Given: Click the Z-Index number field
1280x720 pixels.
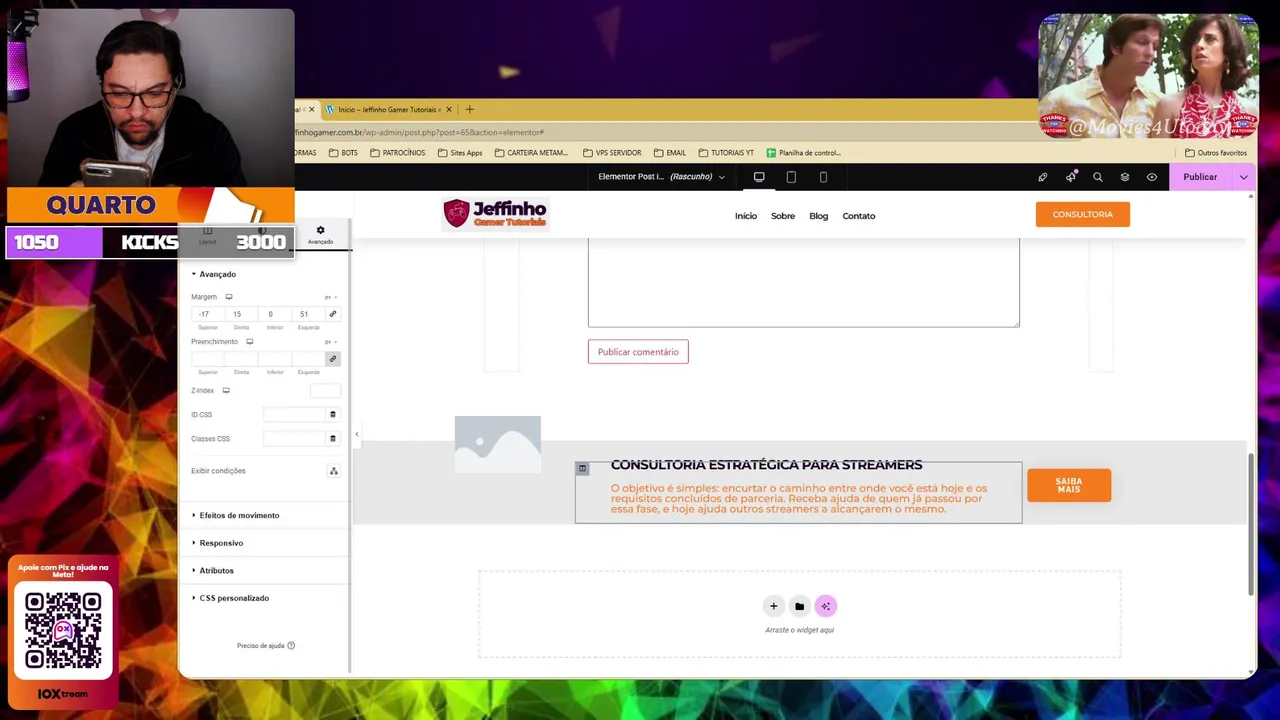Looking at the screenshot, I should click(x=325, y=391).
